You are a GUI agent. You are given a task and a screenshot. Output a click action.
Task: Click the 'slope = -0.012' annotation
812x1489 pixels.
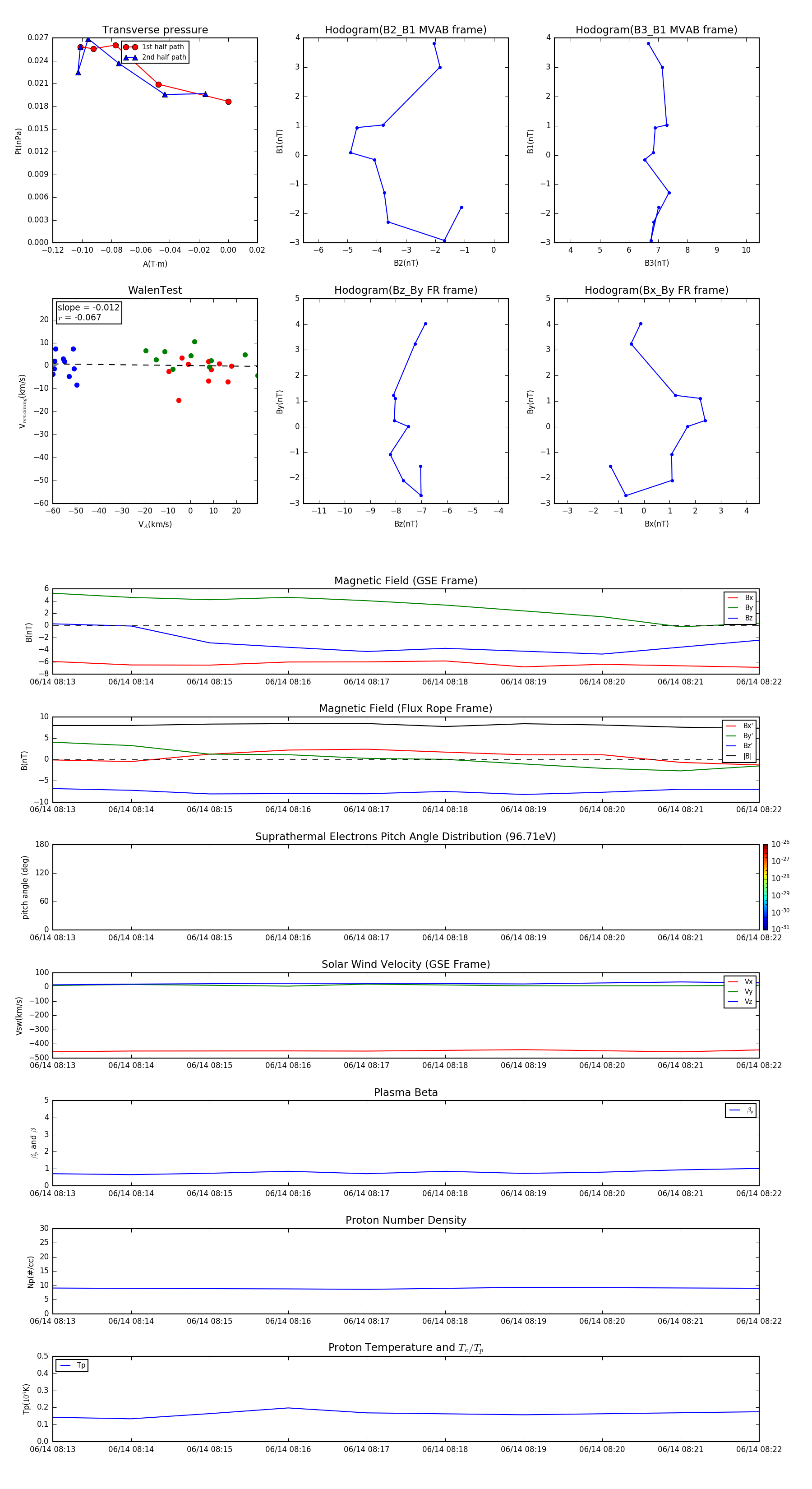click(x=88, y=308)
